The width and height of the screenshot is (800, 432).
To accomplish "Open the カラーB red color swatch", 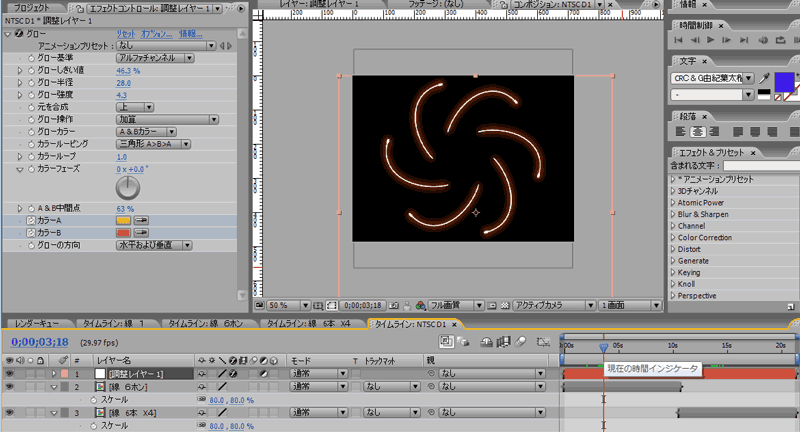I will (x=123, y=233).
